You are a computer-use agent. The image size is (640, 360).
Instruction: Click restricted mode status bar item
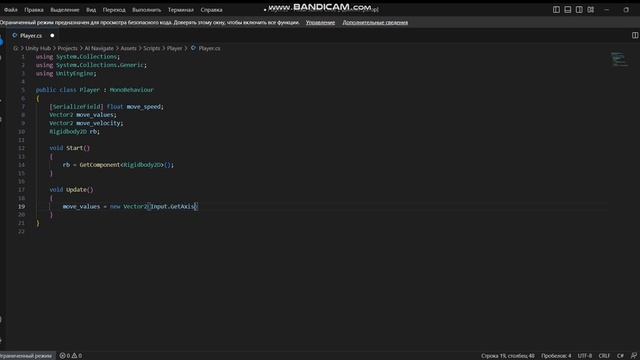26,356
